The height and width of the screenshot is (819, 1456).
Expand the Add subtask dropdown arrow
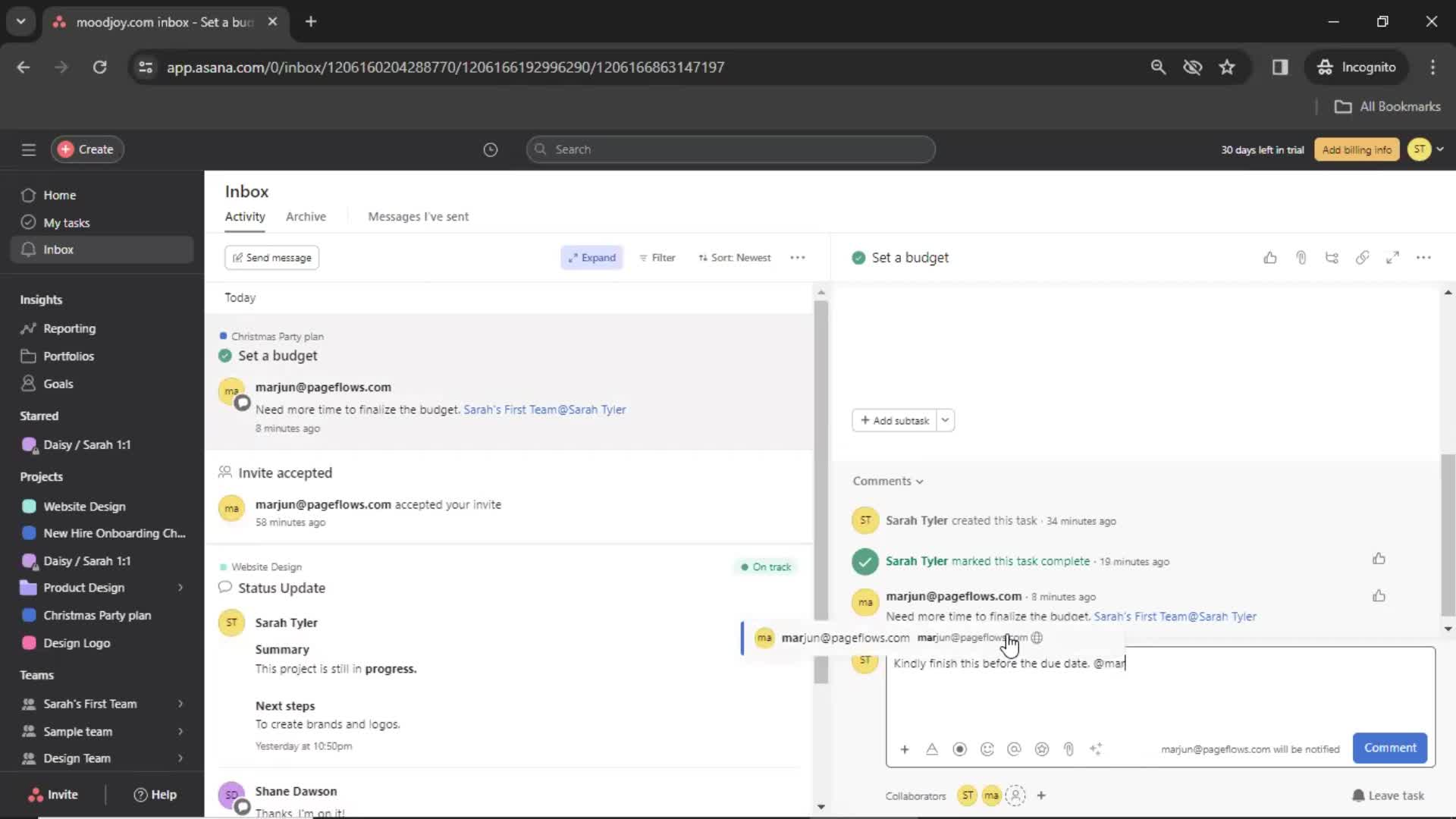coord(944,420)
